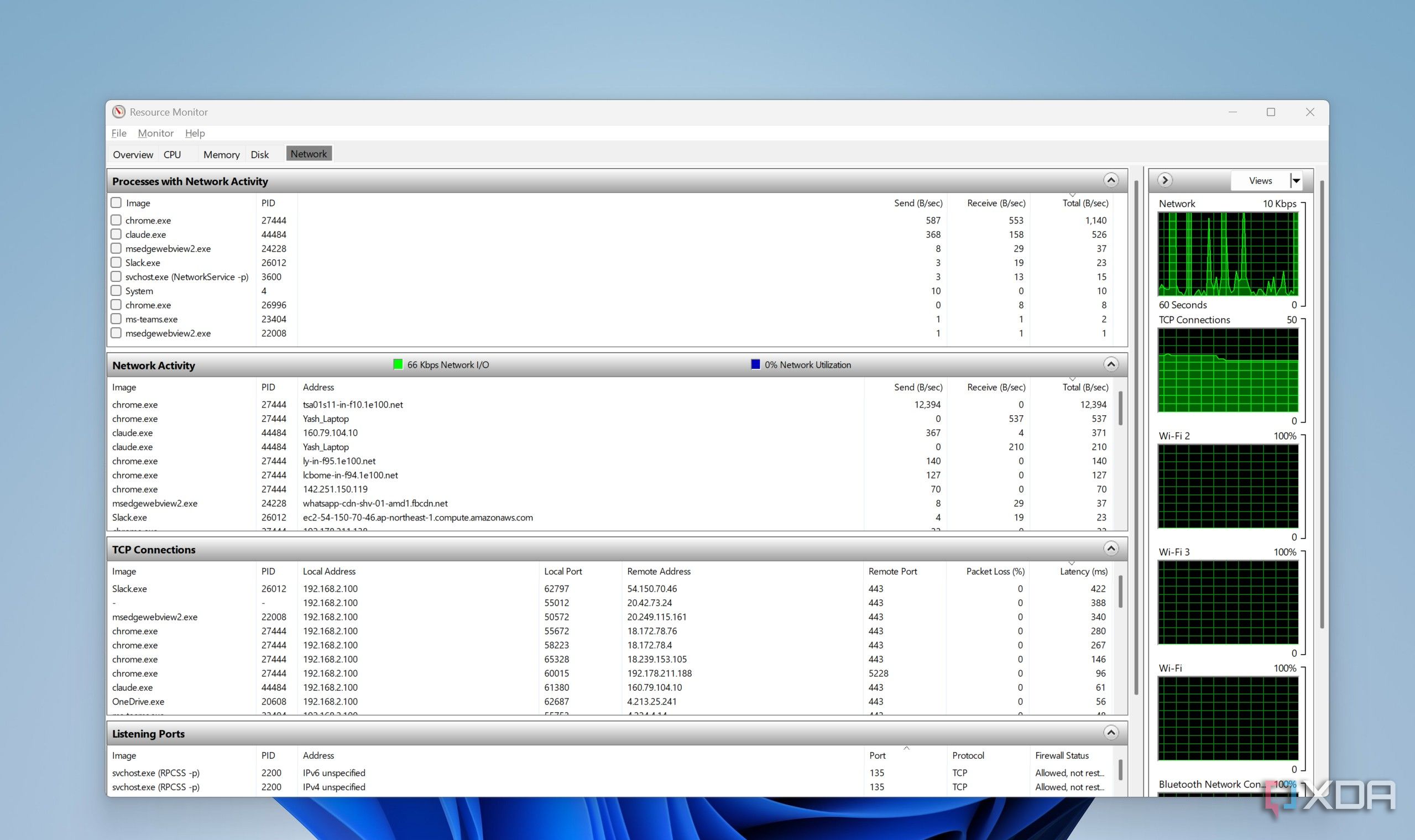Viewport: 1415px width, 840px height.
Task: Enable the svchost.exe (NetworkService -p) checkbox
Action: [116, 276]
